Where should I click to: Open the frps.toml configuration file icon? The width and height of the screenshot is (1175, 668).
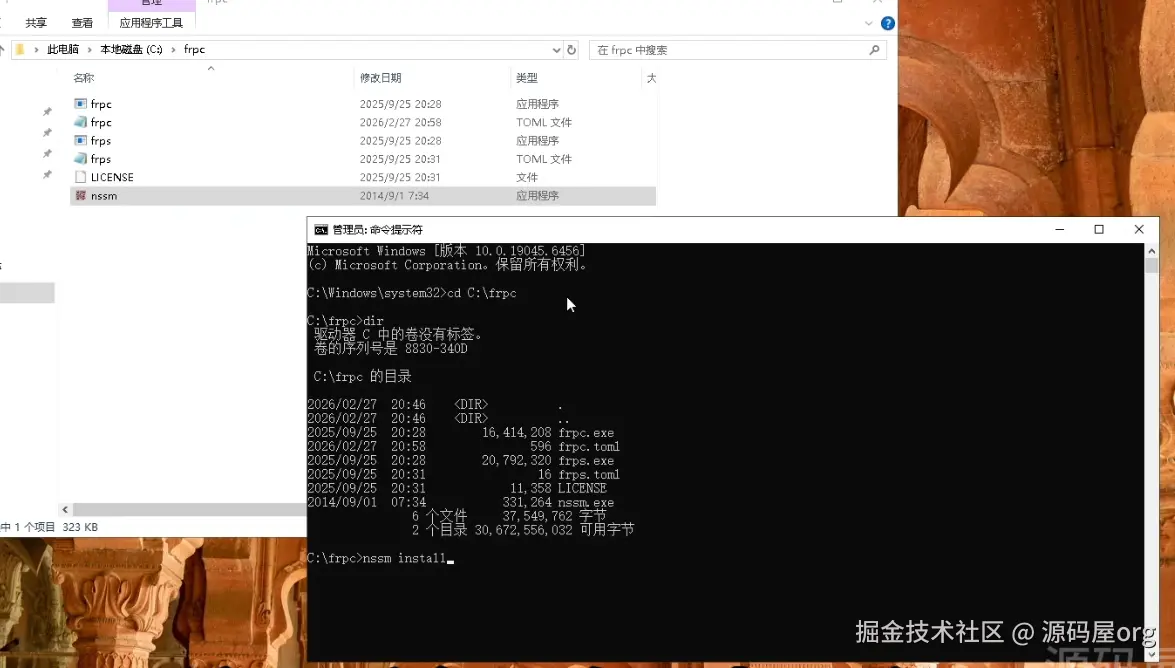click(81, 158)
